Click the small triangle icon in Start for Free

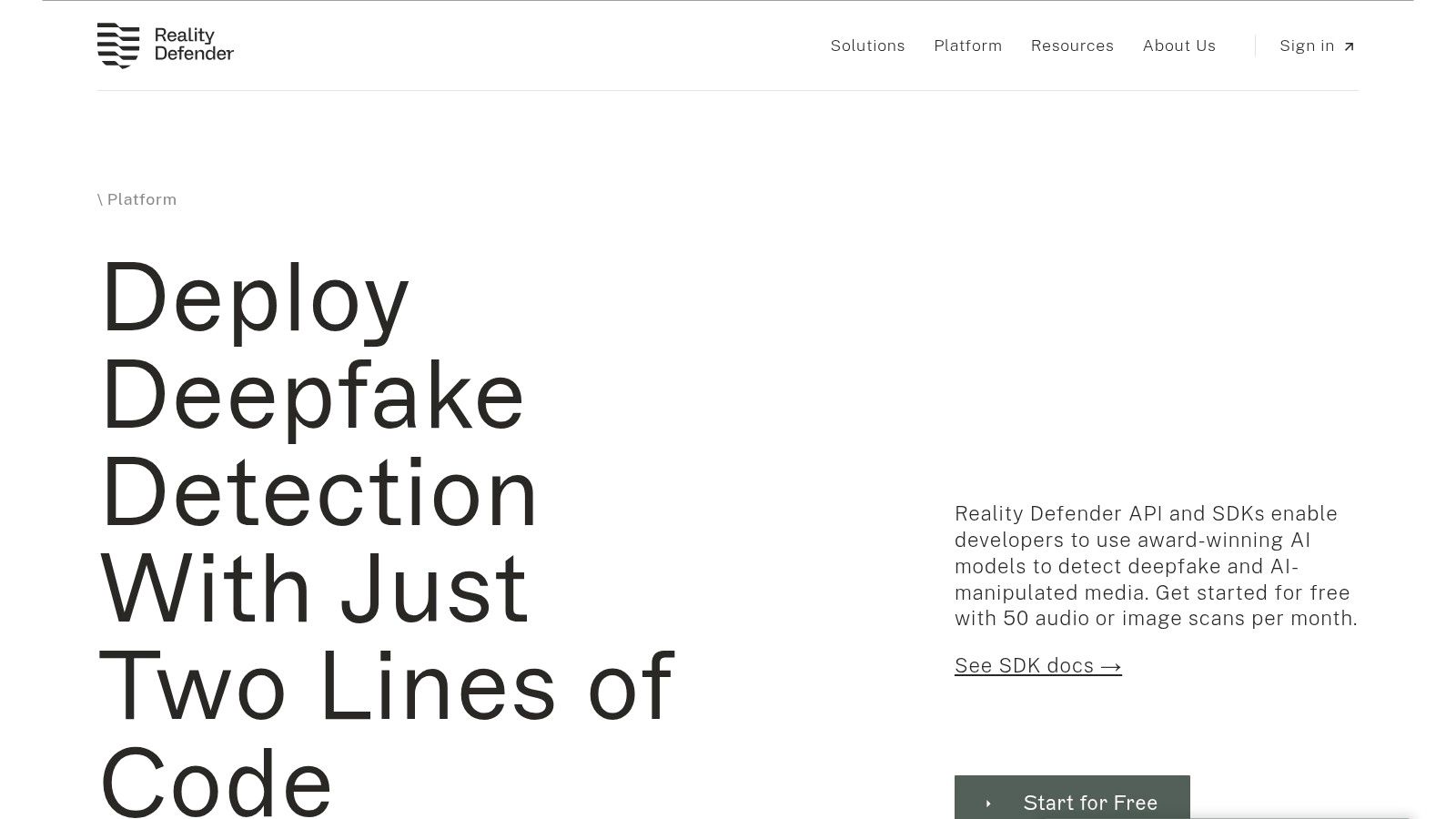[x=988, y=804]
